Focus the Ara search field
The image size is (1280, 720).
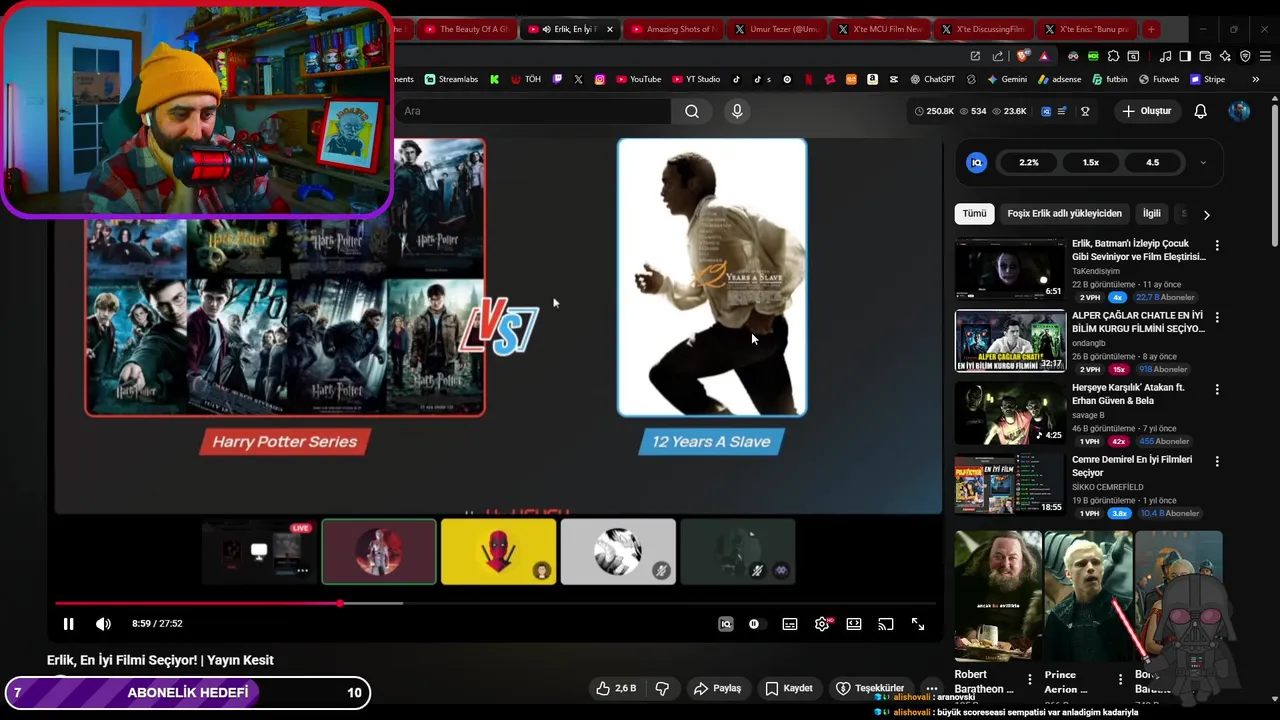[x=532, y=111]
